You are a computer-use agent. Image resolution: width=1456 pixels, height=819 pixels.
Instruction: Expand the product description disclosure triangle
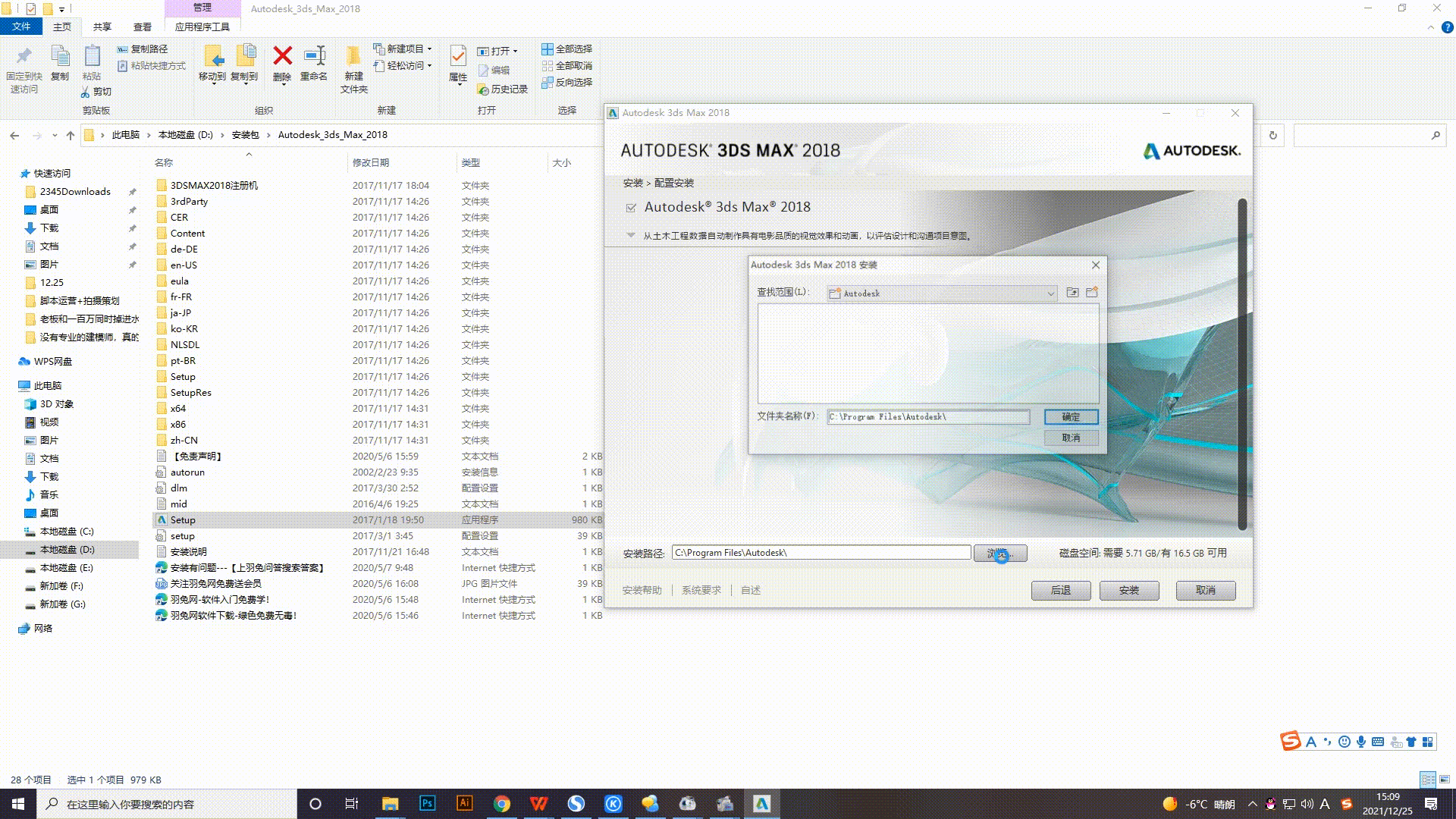[x=630, y=235]
